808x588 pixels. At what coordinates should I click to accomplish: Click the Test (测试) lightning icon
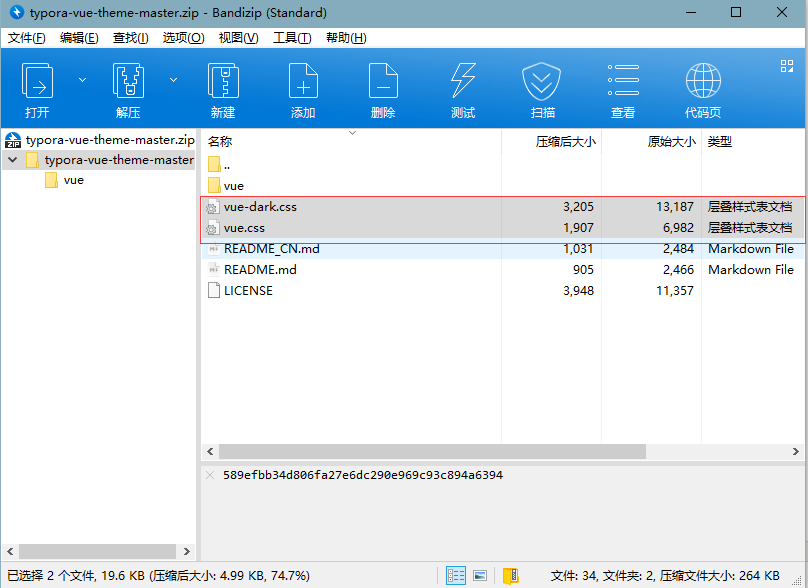463,81
